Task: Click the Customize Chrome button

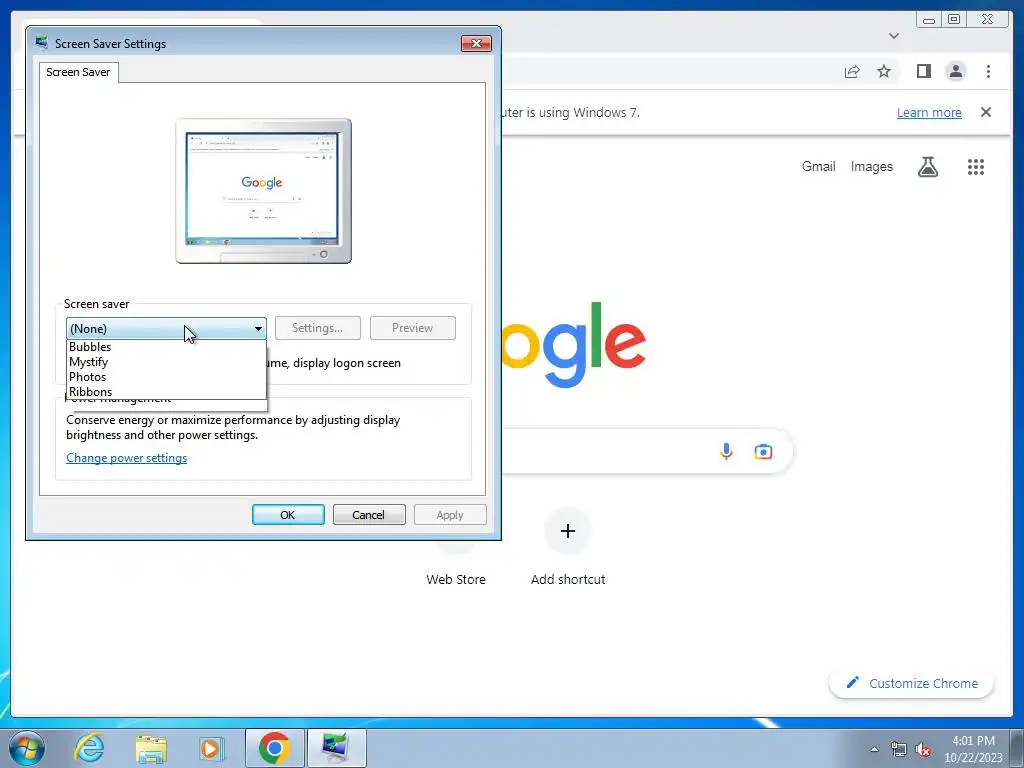Action: coord(912,683)
